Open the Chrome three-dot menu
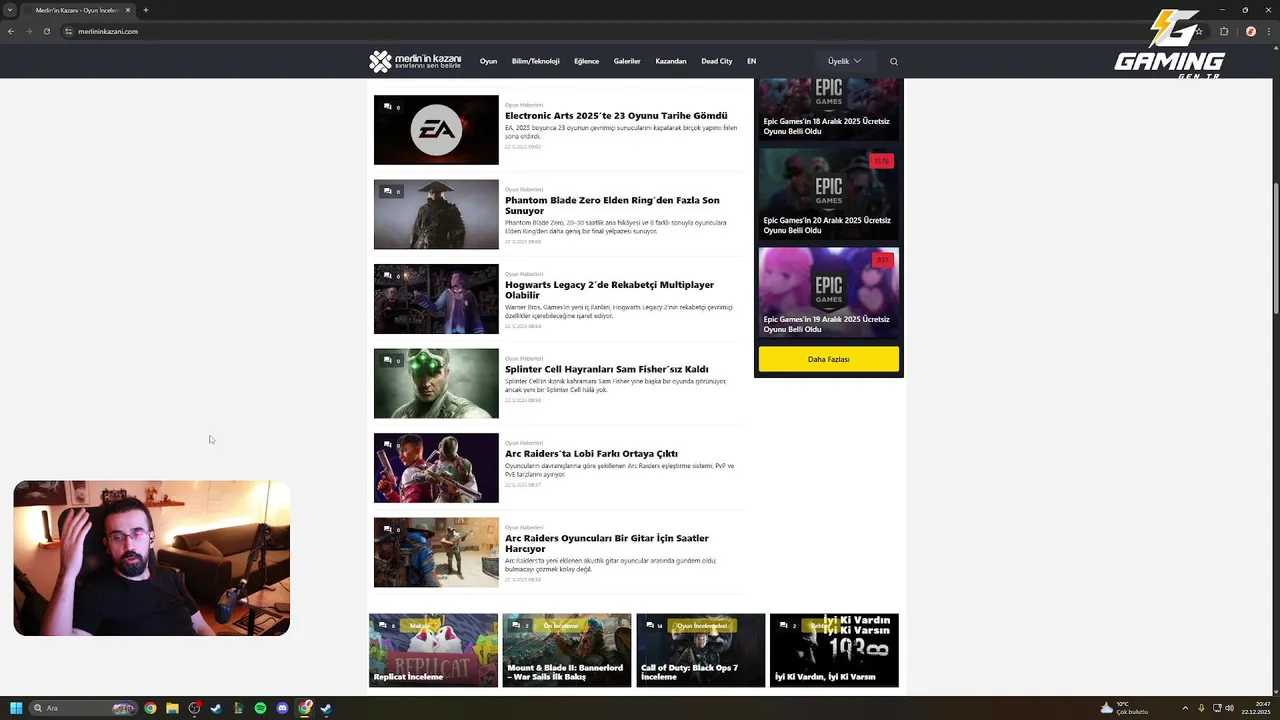 1268,31
